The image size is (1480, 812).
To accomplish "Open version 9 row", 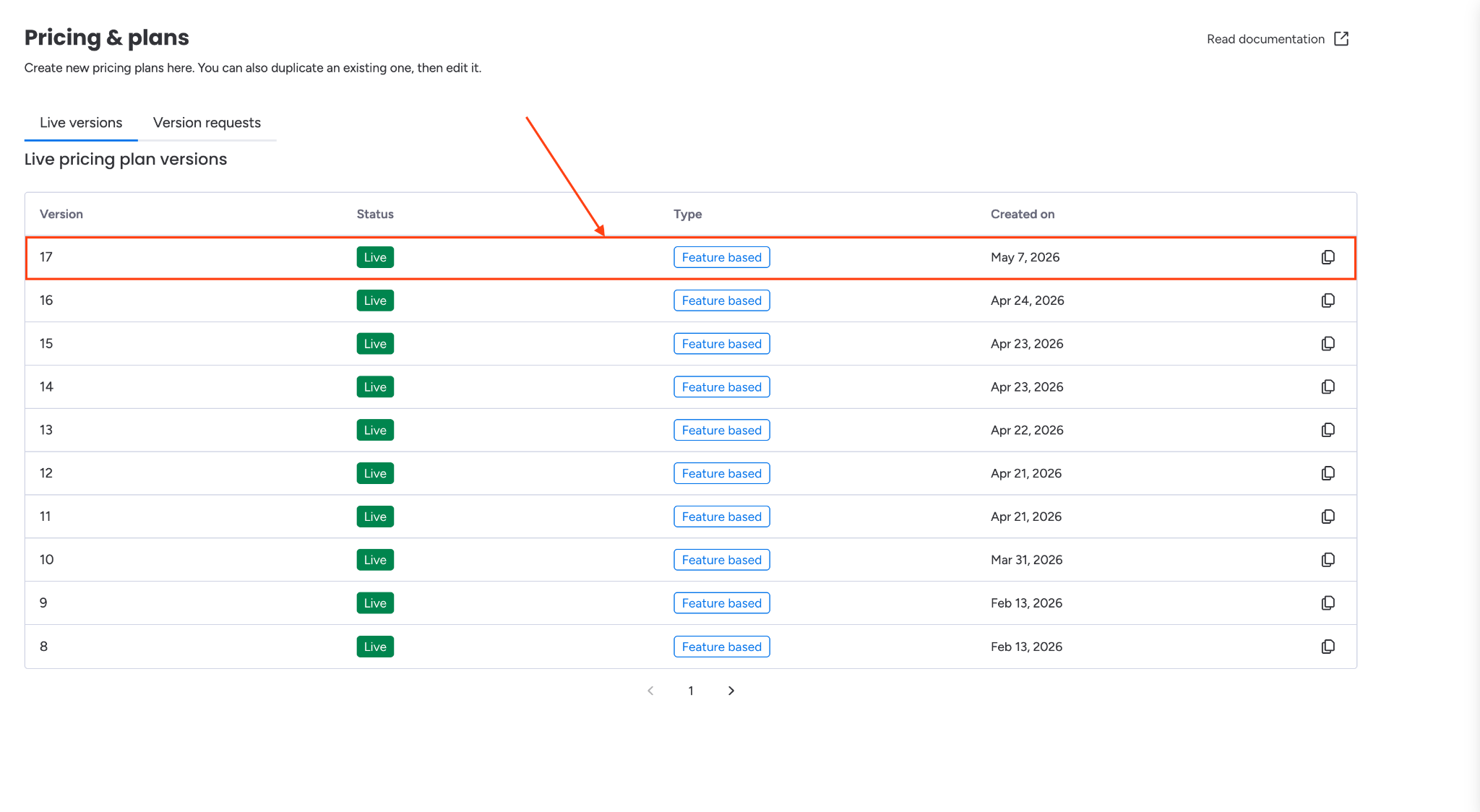I will (x=690, y=603).
